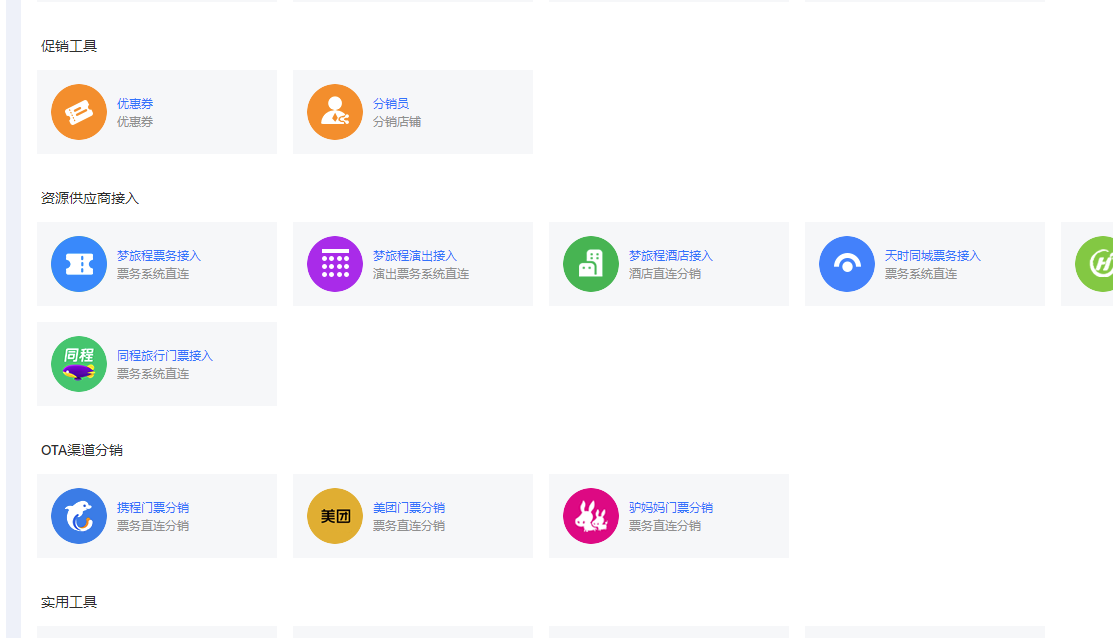The image size is (1113, 638).
Task: Click the orange 优惠券 coupon icon
Action: point(79,112)
